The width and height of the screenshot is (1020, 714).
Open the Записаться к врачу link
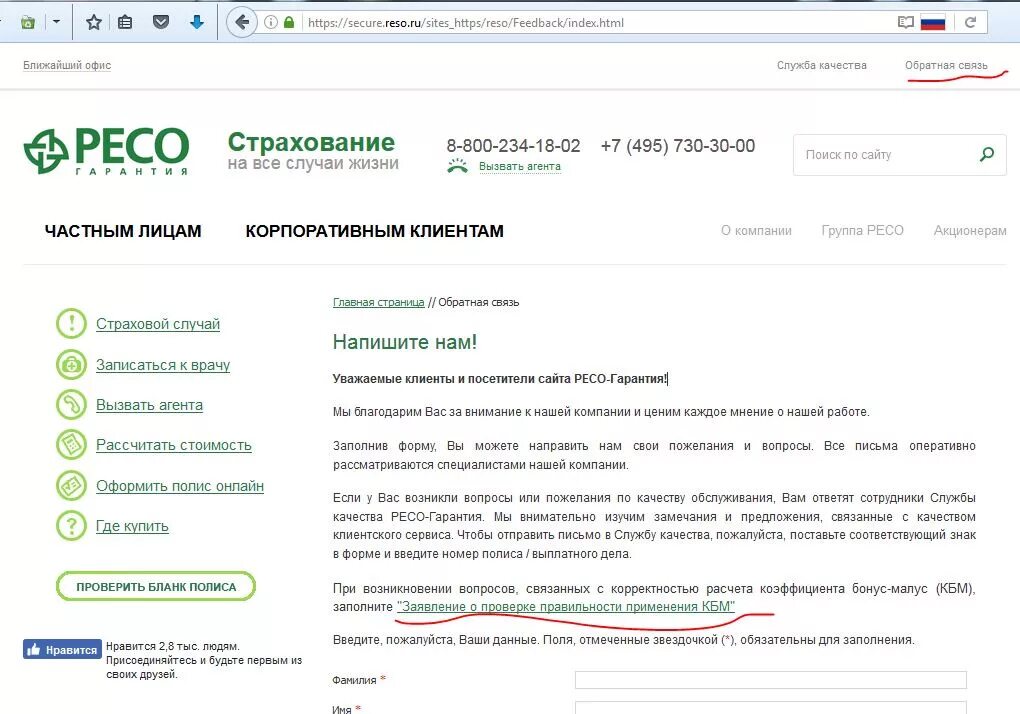coord(163,365)
